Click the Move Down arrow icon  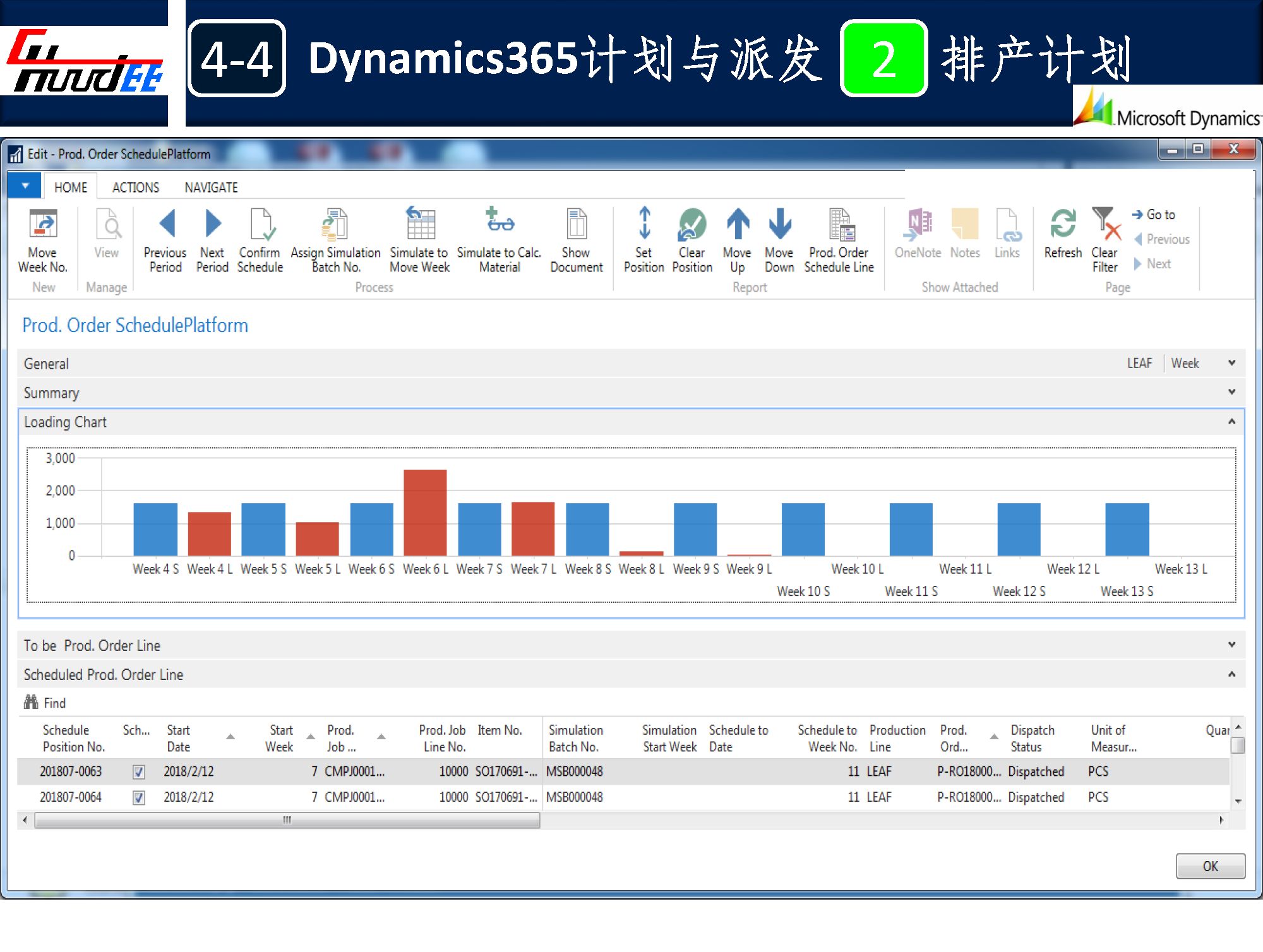(x=779, y=224)
